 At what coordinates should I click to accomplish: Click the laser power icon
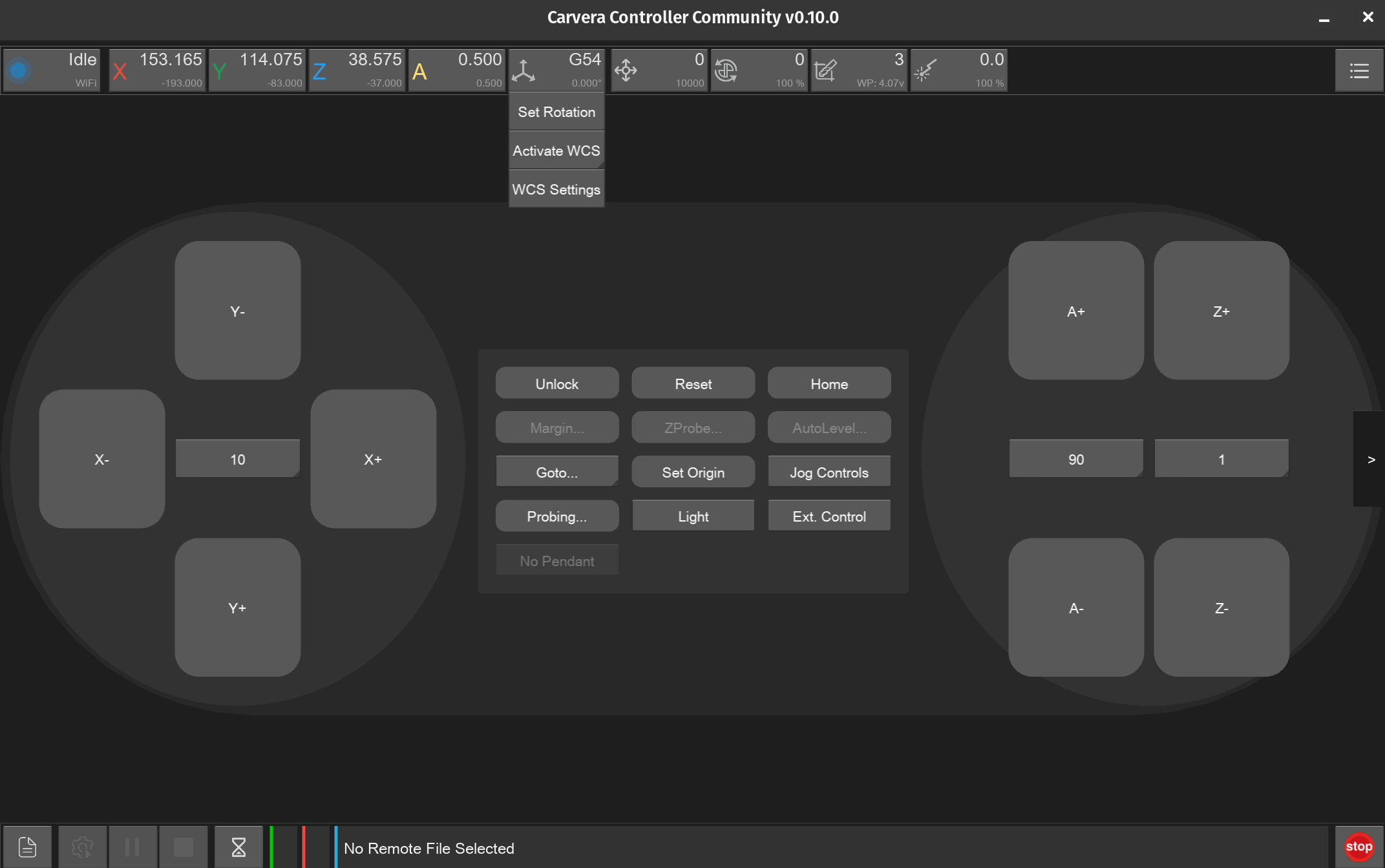[925, 70]
